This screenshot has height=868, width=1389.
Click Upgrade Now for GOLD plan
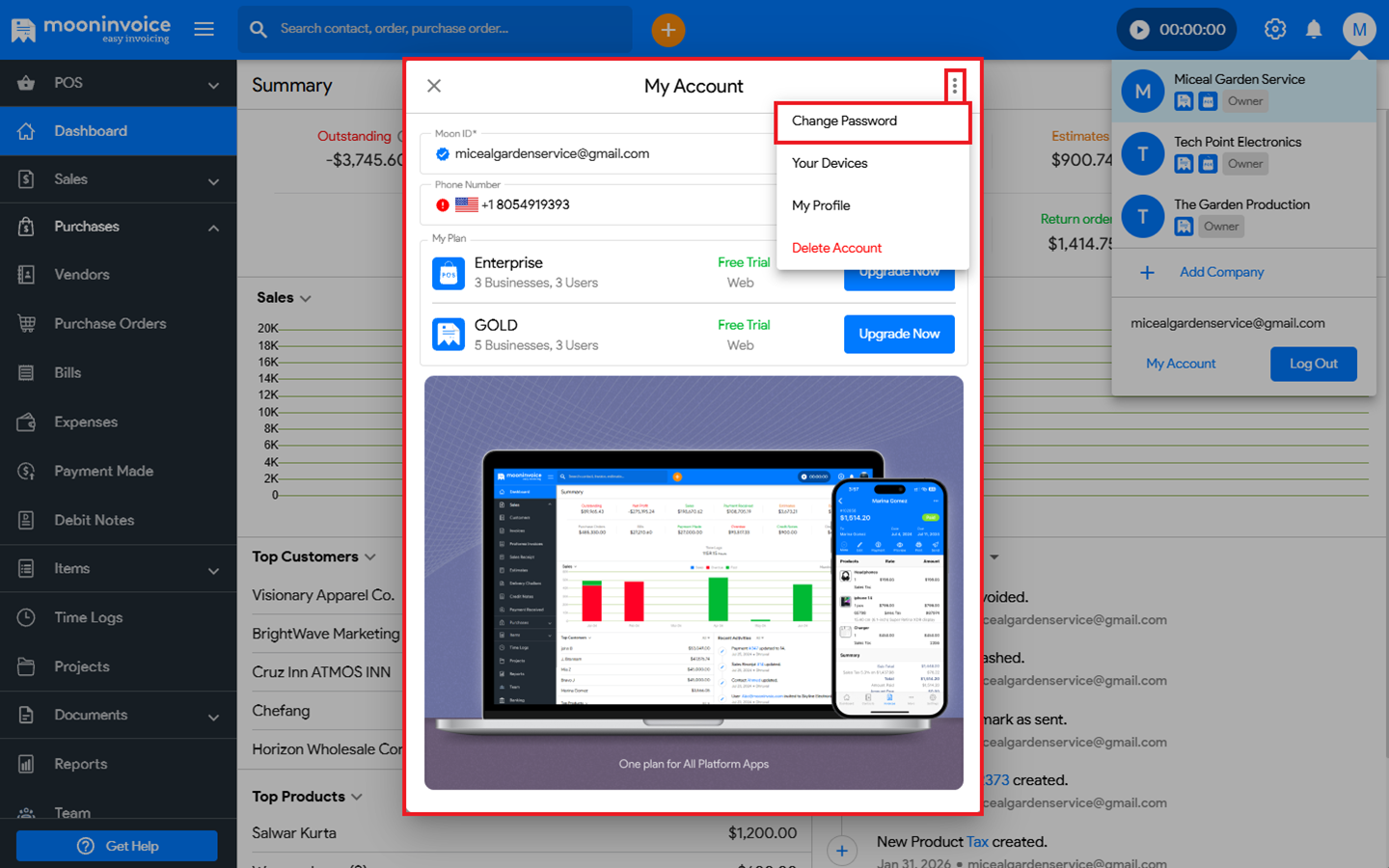(x=898, y=334)
